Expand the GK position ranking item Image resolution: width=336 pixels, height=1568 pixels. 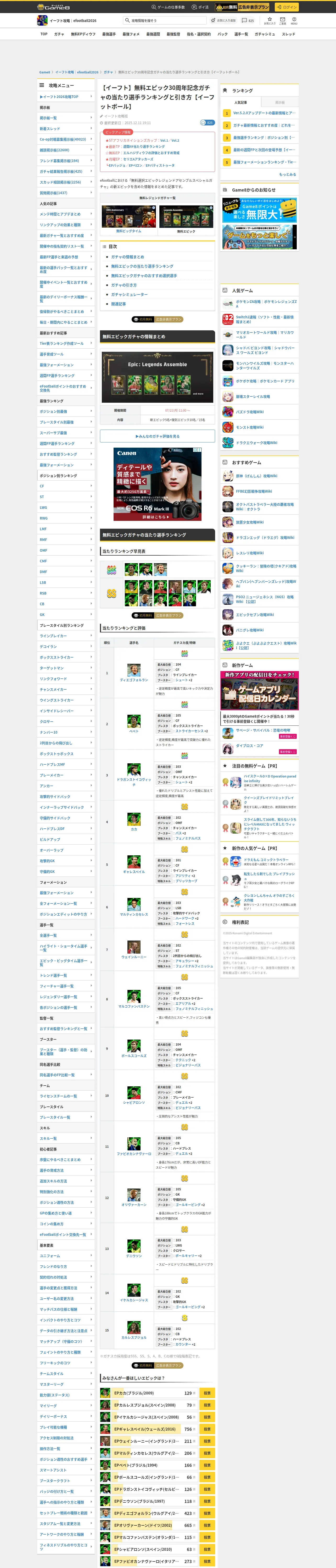66,615
